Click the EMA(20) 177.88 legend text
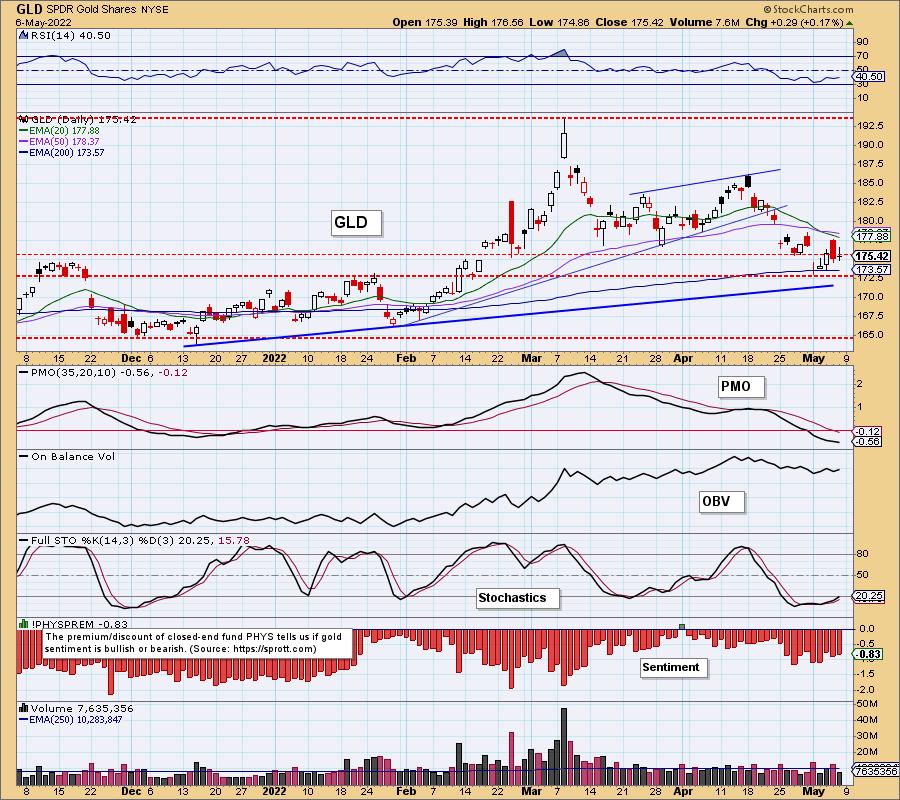Viewport: 900px width, 800px height. coord(64,131)
